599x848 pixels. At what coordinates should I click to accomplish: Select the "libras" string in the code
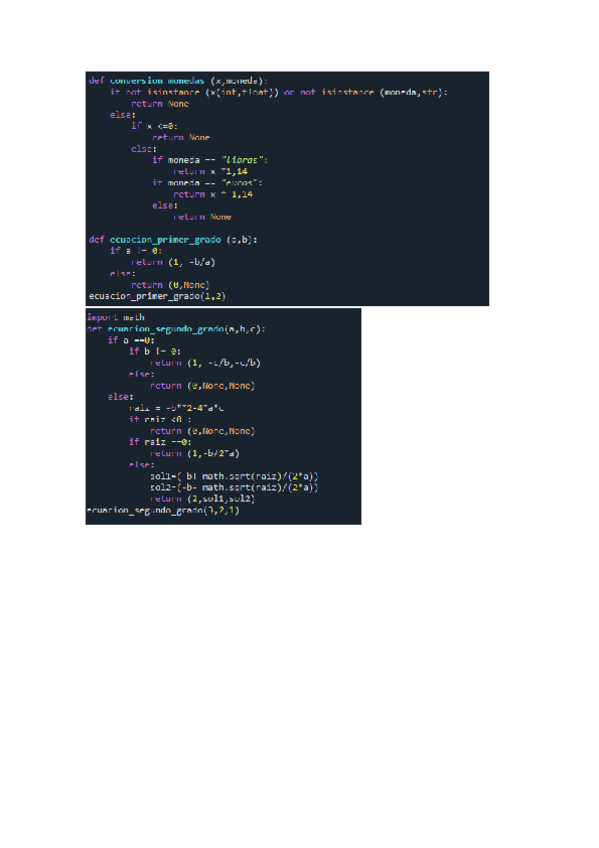242,160
